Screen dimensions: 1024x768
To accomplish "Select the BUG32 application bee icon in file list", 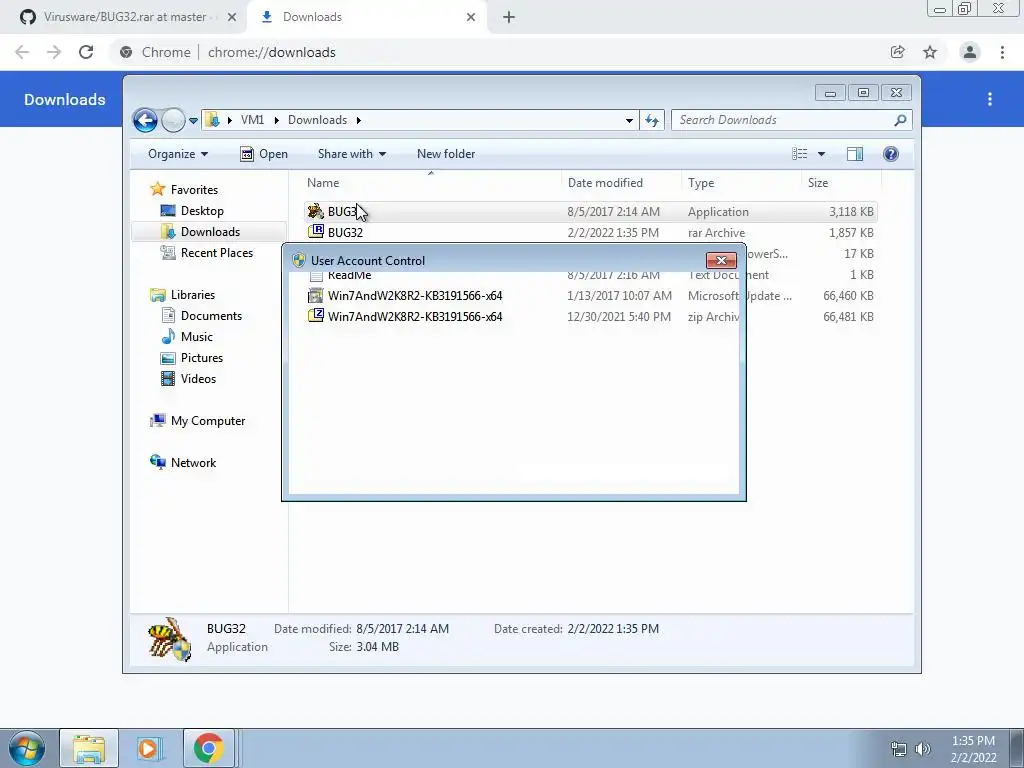I will pos(315,211).
